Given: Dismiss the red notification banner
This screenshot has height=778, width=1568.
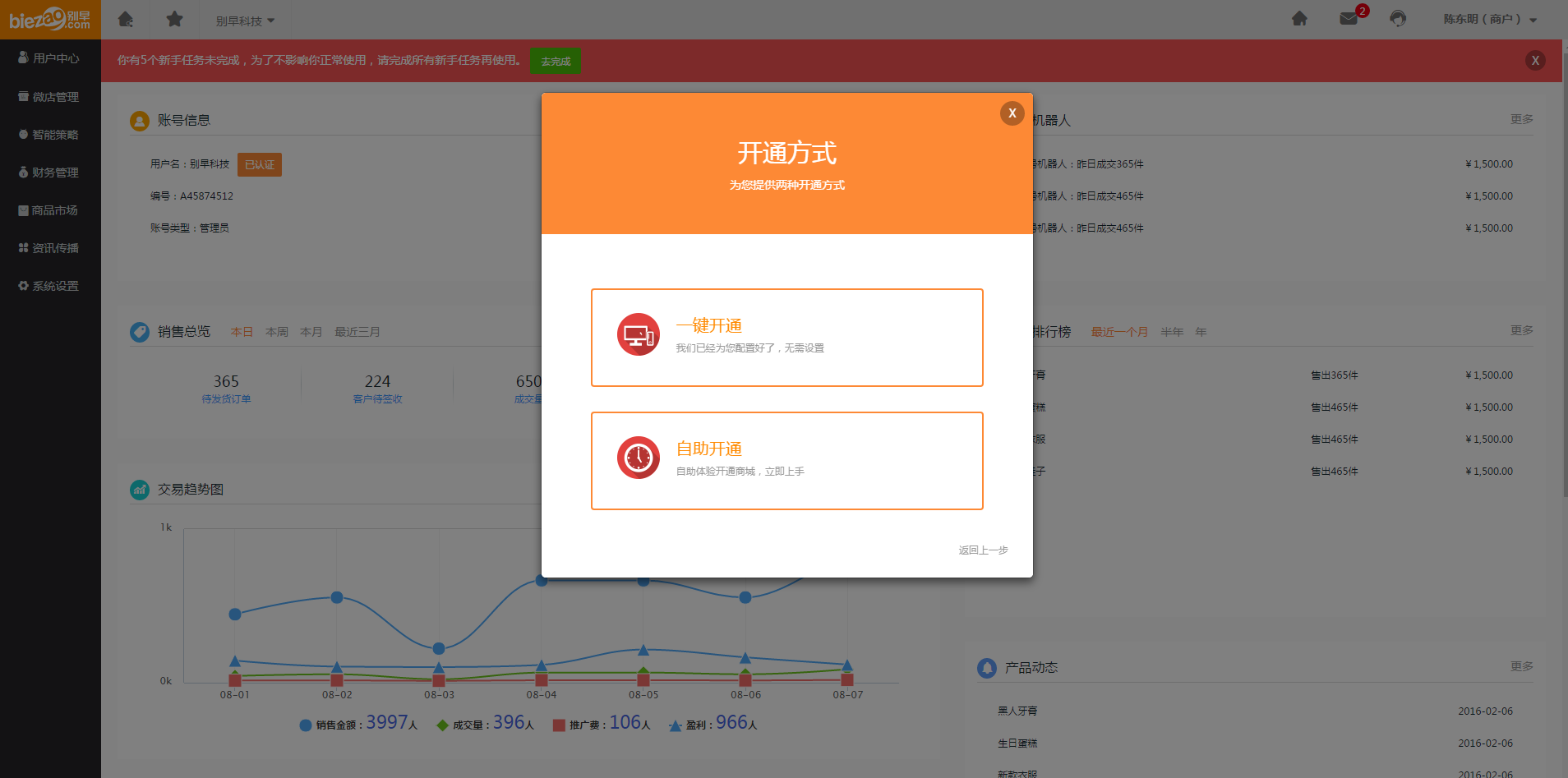Looking at the screenshot, I should [x=1534, y=60].
